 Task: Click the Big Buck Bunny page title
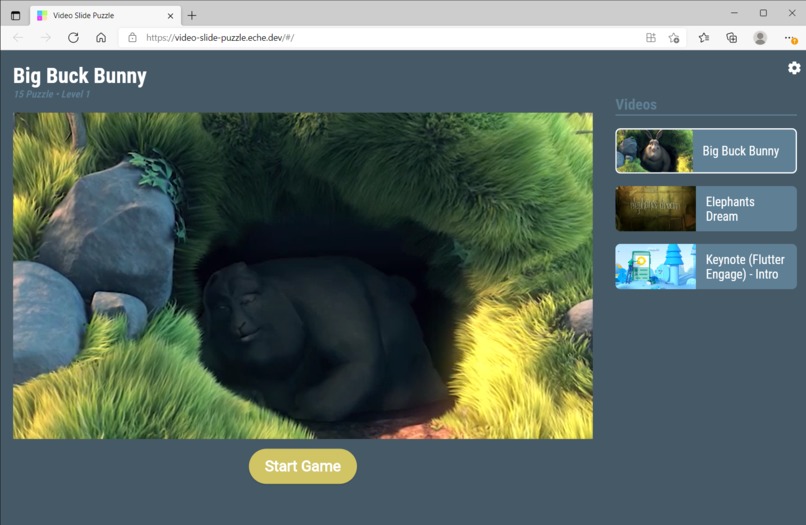tap(80, 76)
